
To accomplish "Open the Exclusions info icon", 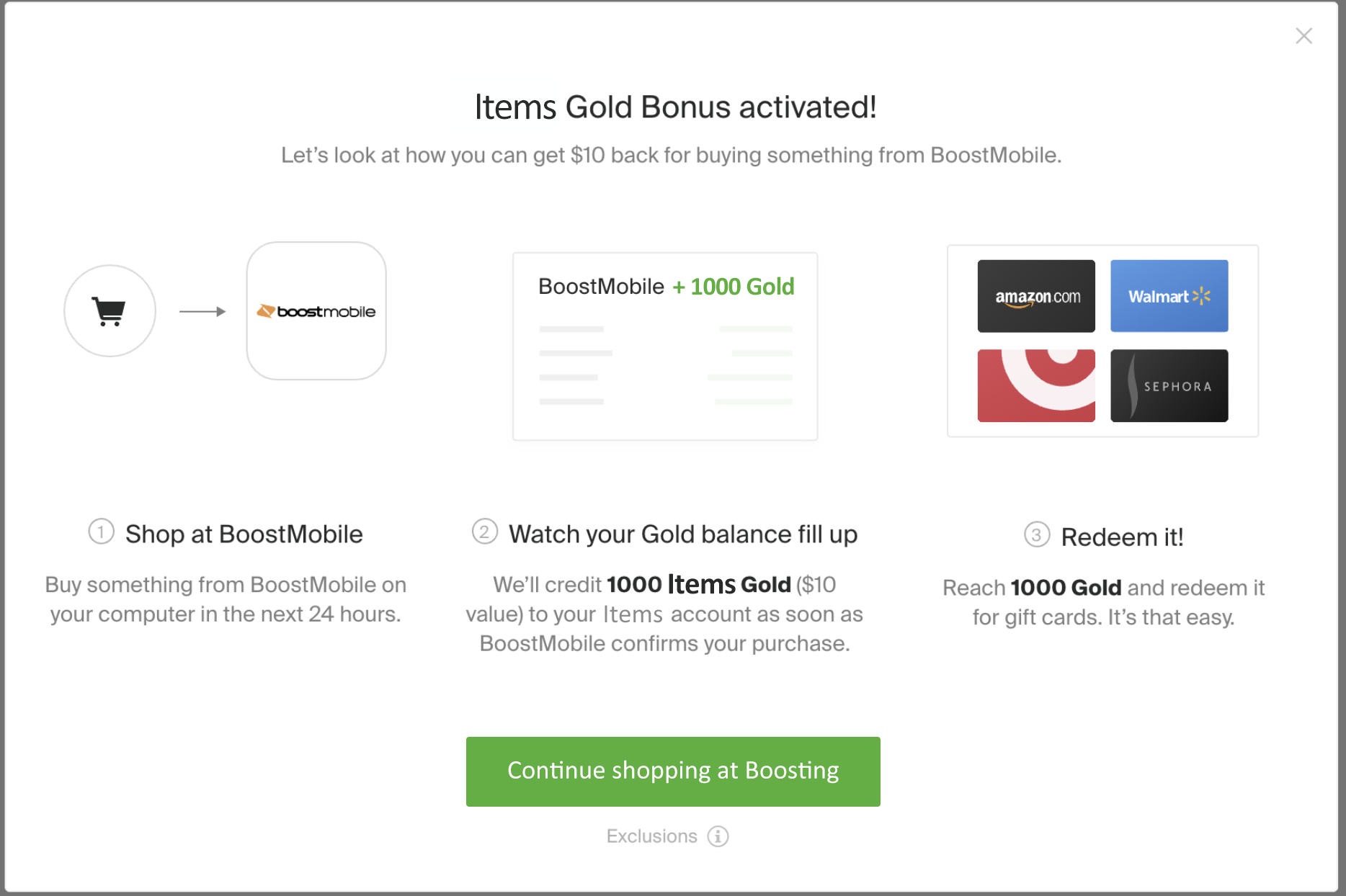I will tap(718, 836).
